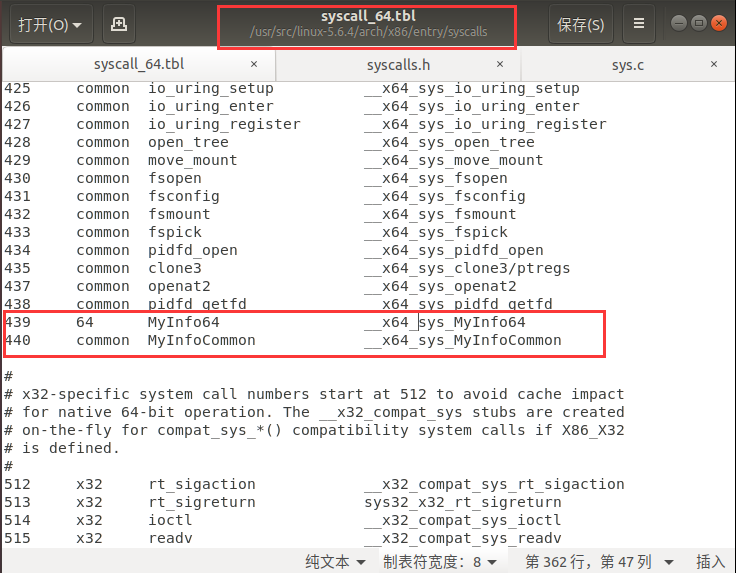Click __x64_sys_move_mount entry
The image size is (736, 573).
[x=454, y=160]
